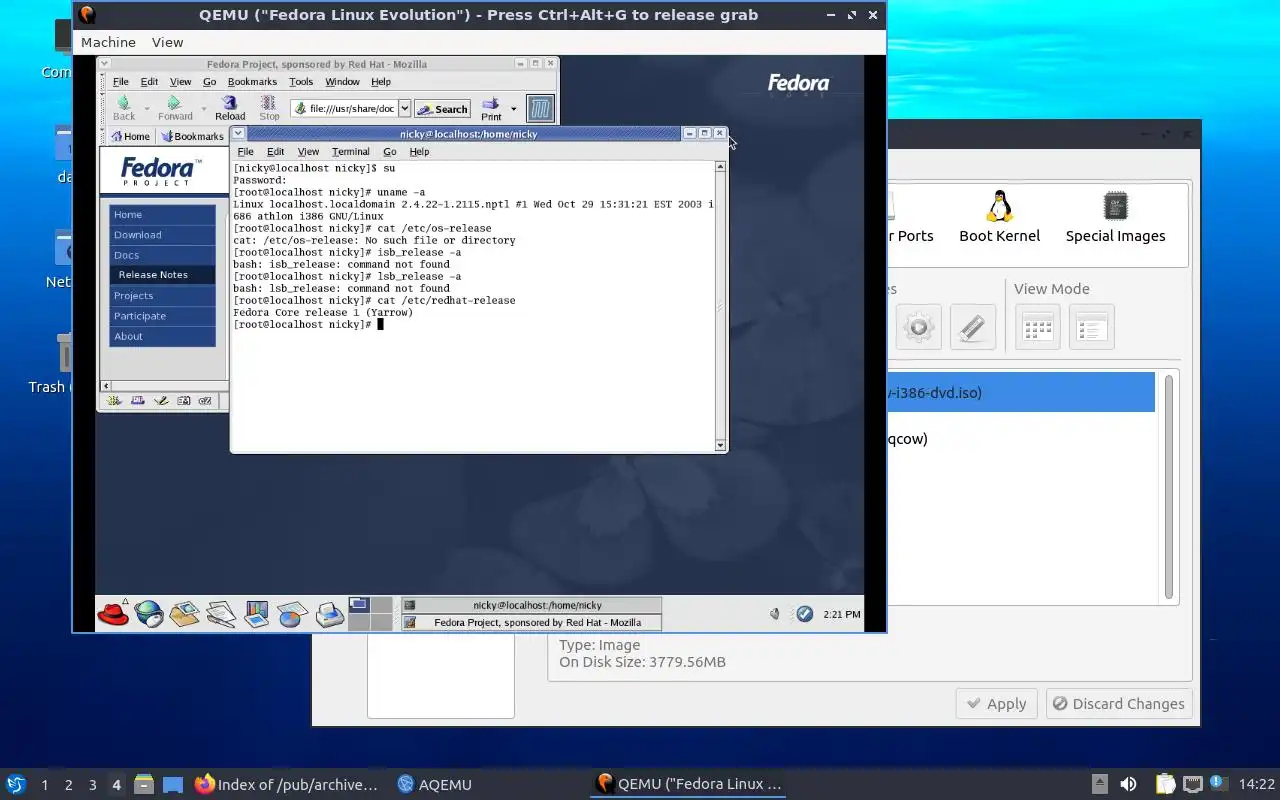Open the Help menu in terminal window
Viewport: 1280px width, 800px height.
pyautogui.click(x=419, y=152)
